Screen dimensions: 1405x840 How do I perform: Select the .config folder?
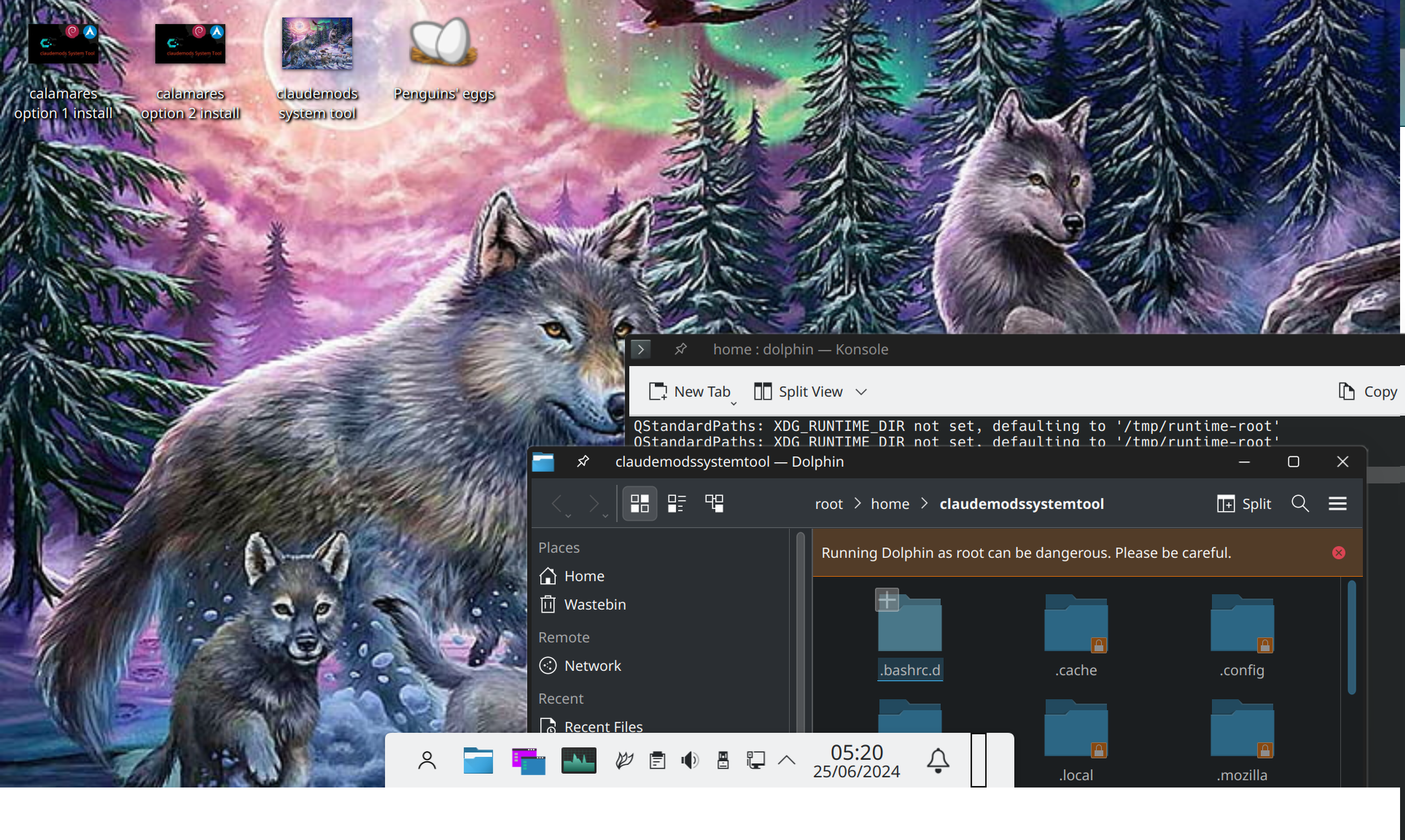pos(1242,635)
